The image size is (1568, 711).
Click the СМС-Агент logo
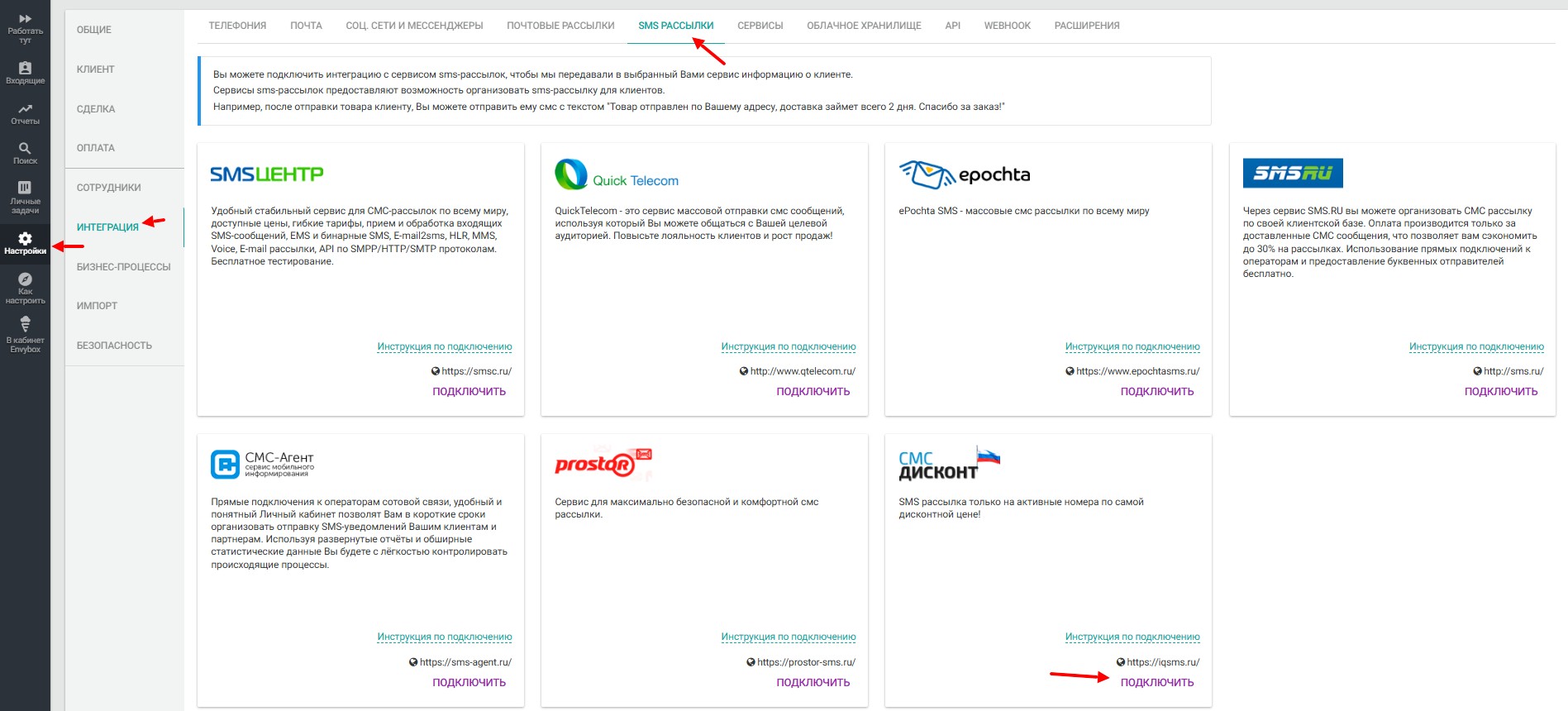coord(263,464)
